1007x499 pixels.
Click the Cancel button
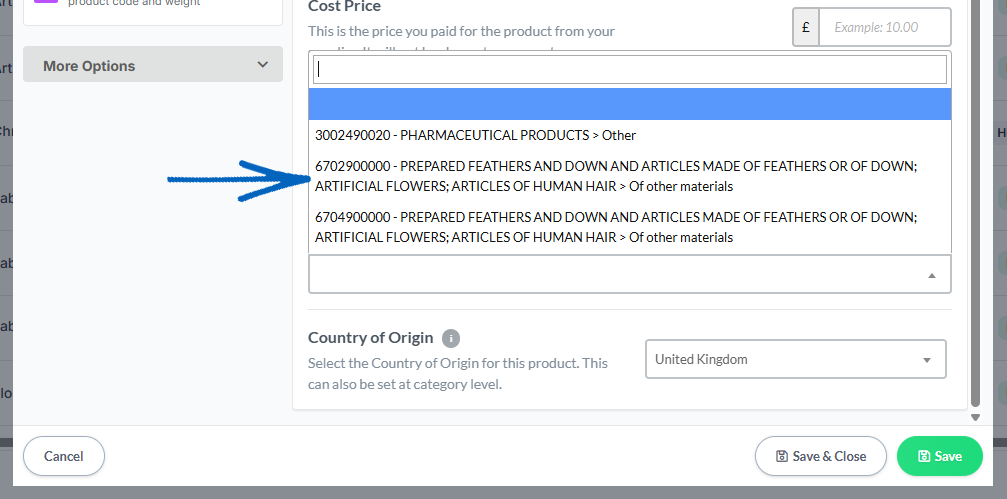tap(64, 456)
